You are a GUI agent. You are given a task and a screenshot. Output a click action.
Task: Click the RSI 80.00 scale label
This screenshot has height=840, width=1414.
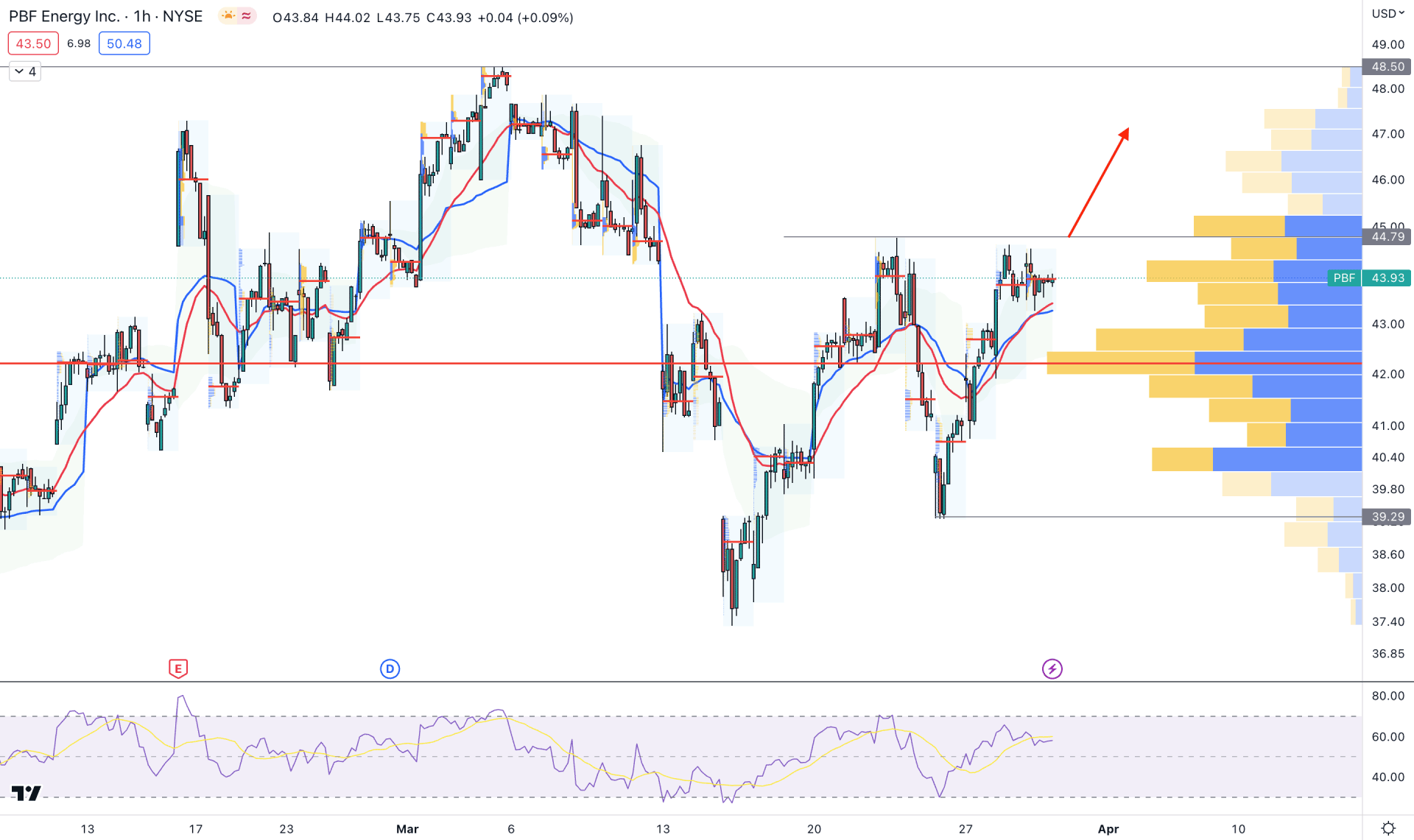tap(1388, 696)
